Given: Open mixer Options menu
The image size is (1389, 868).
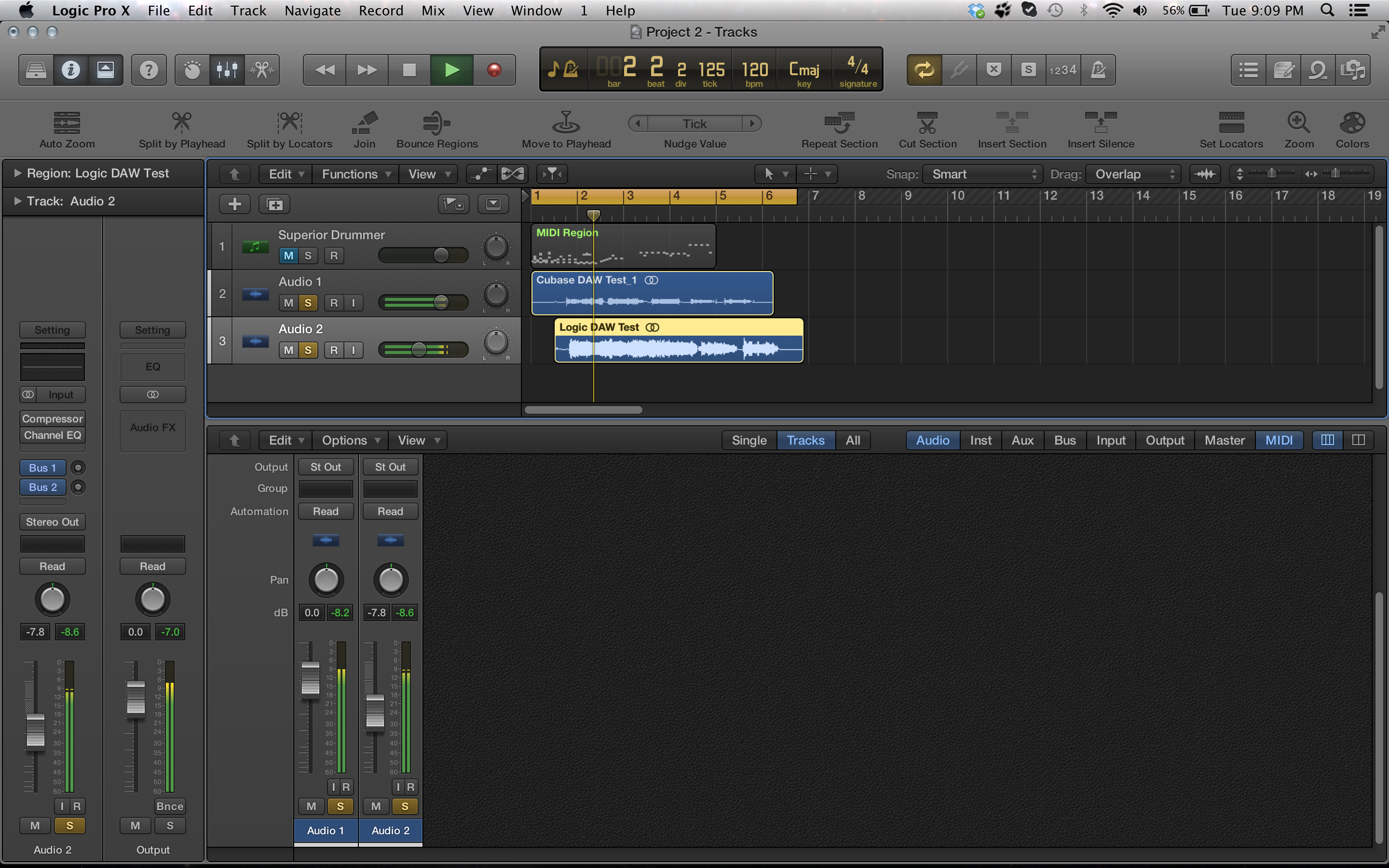Looking at the screenshot, I should (x=351, y=440).
